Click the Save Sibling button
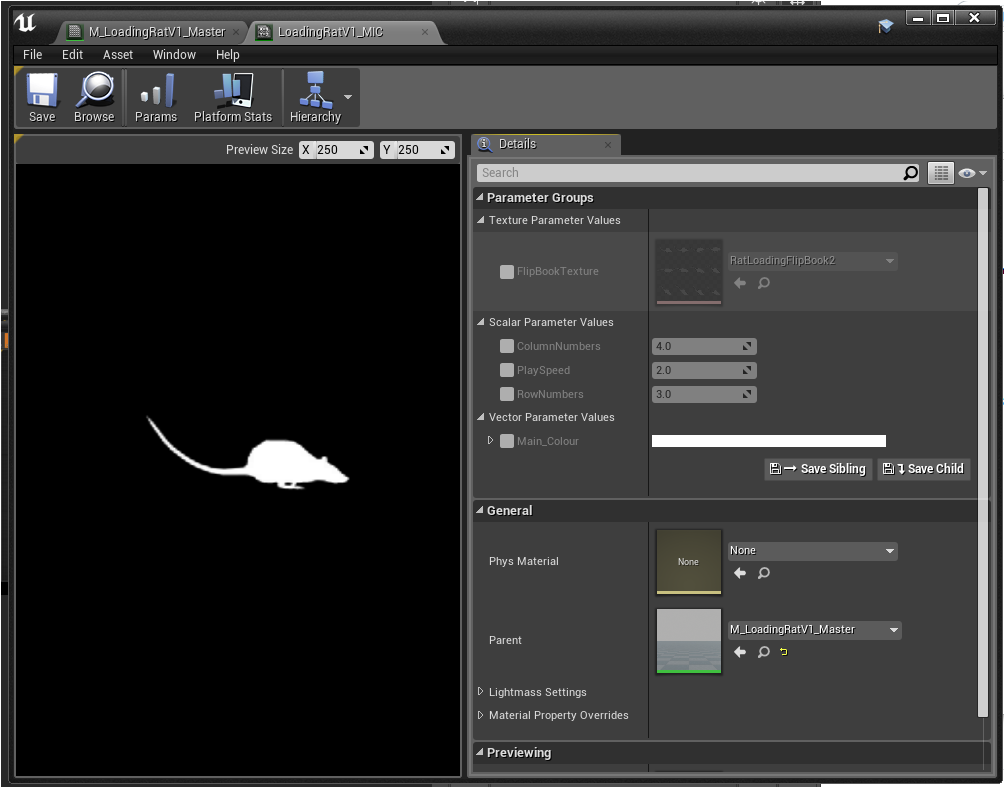The width and height of the screenshot is (1005, 788). pyautogui.click(x=818, y=469)
